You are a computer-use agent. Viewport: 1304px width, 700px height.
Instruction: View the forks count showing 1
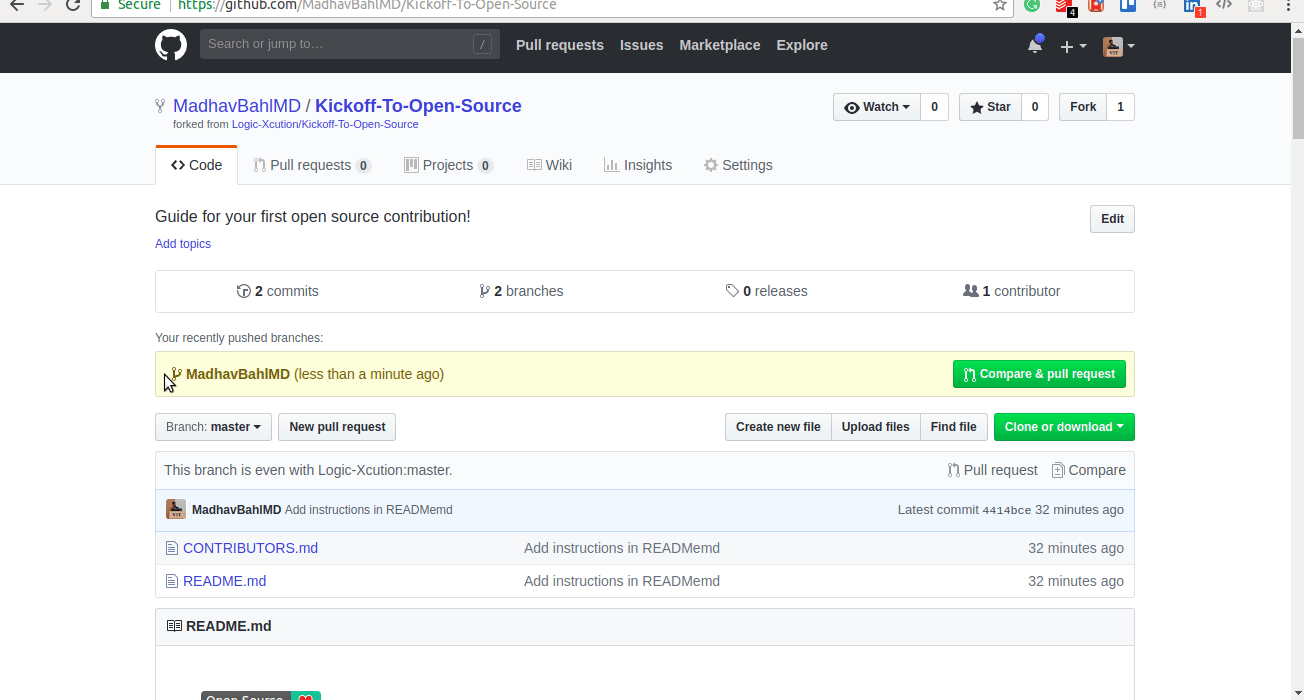[x=1120, y=107]
